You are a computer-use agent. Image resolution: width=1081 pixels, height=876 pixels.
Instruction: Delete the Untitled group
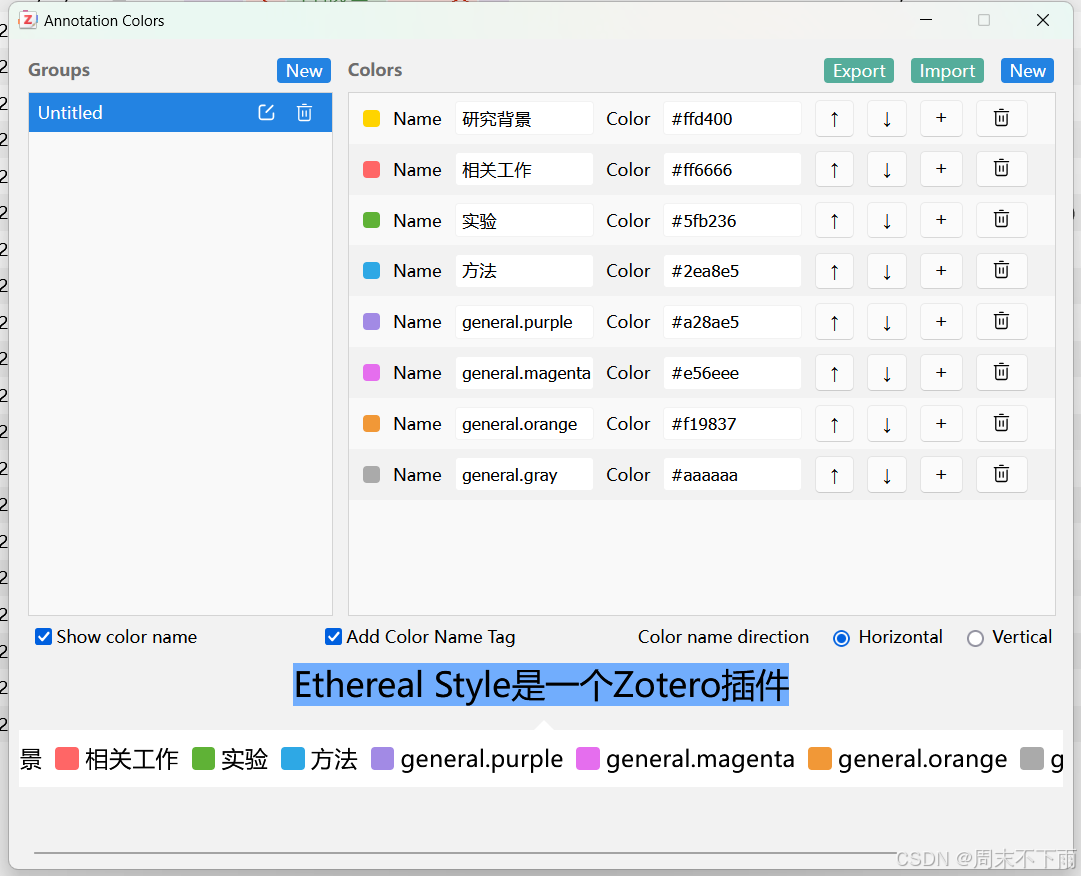pyautogui.click(x=304, y=112)
